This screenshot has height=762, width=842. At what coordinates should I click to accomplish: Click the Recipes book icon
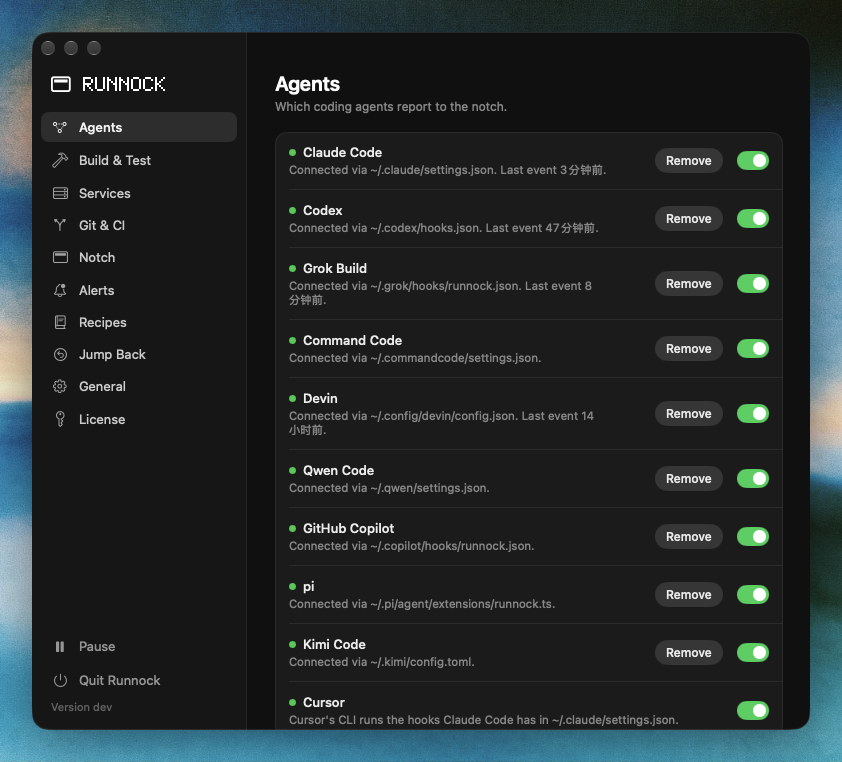tap(60, 322)
